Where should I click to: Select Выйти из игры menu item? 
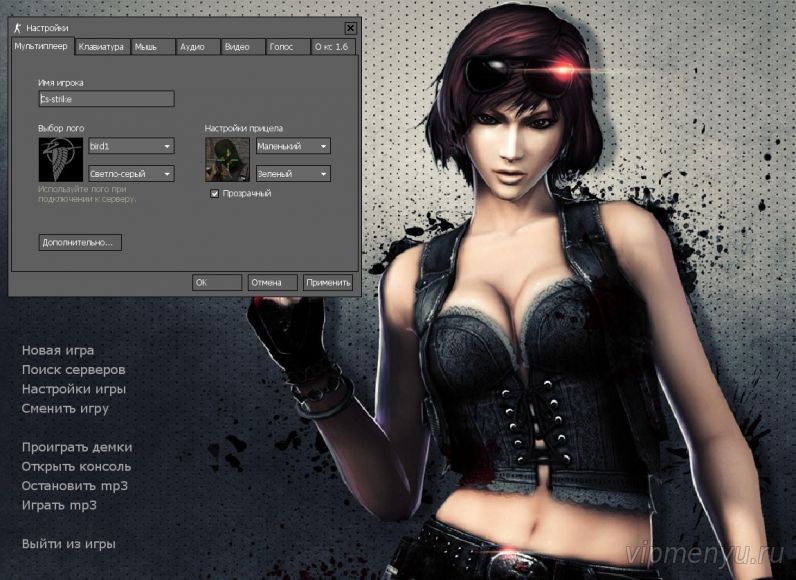tap(69, 544)
